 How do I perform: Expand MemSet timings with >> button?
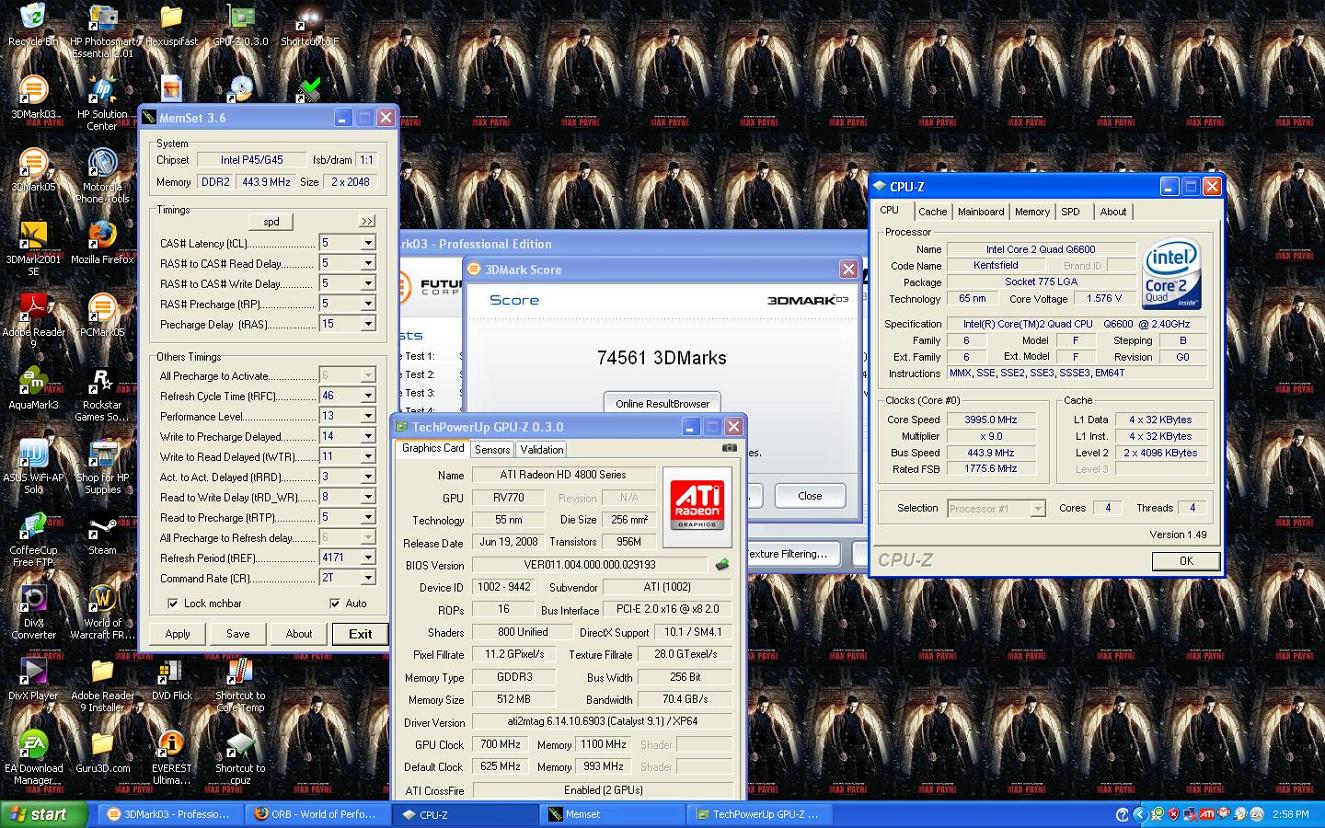pos(366,222)
